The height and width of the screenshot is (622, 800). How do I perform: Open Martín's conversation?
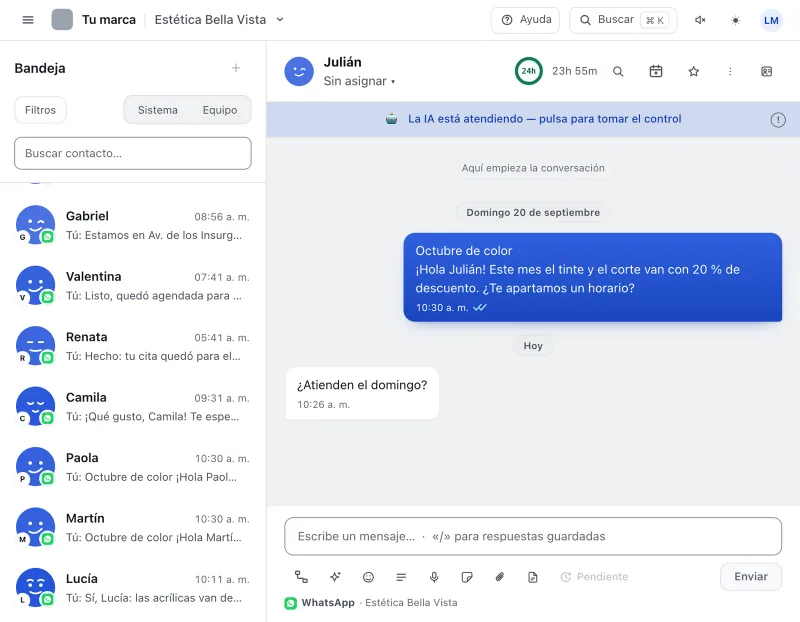133,527
